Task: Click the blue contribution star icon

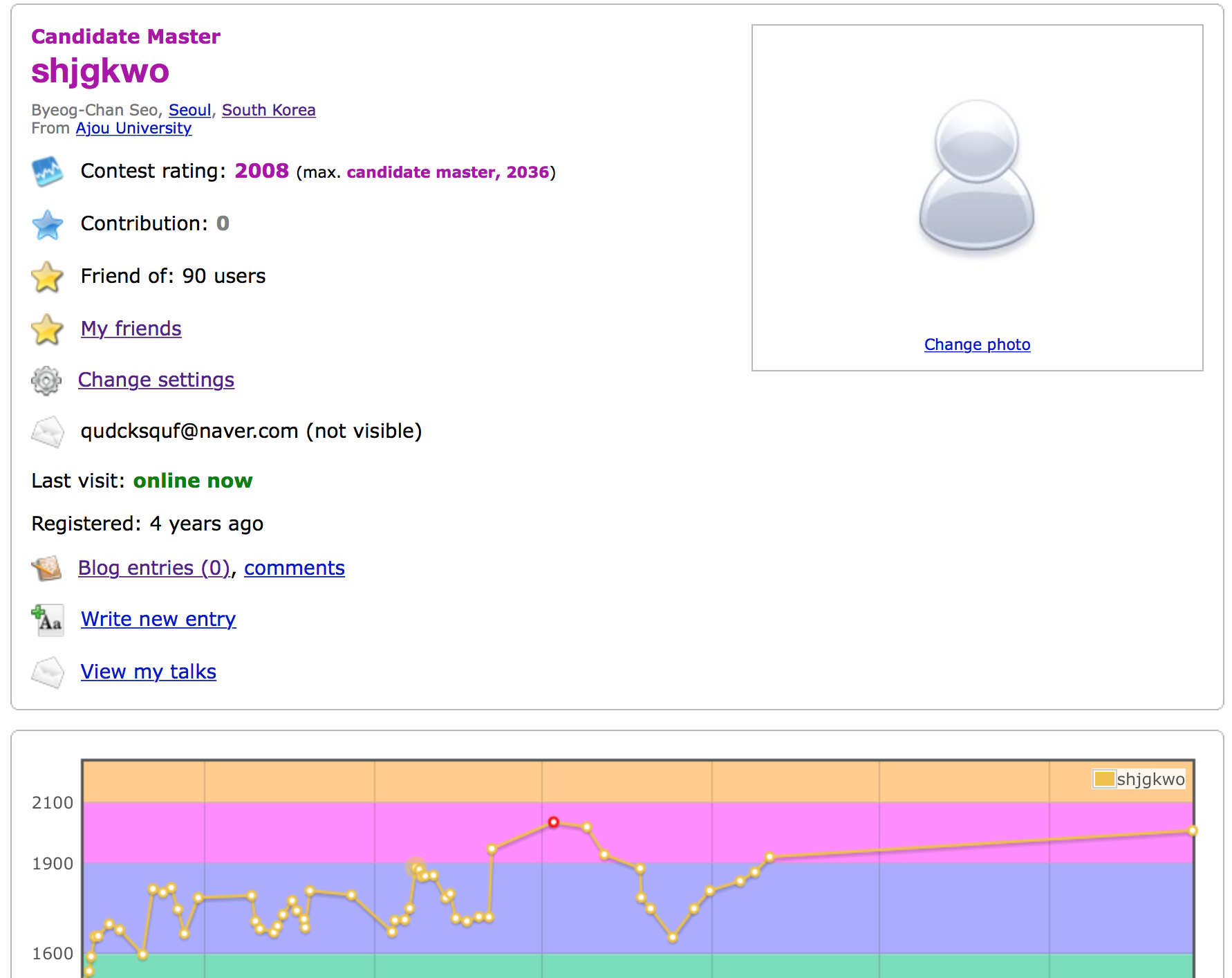Action: click(x=47, y=225)
